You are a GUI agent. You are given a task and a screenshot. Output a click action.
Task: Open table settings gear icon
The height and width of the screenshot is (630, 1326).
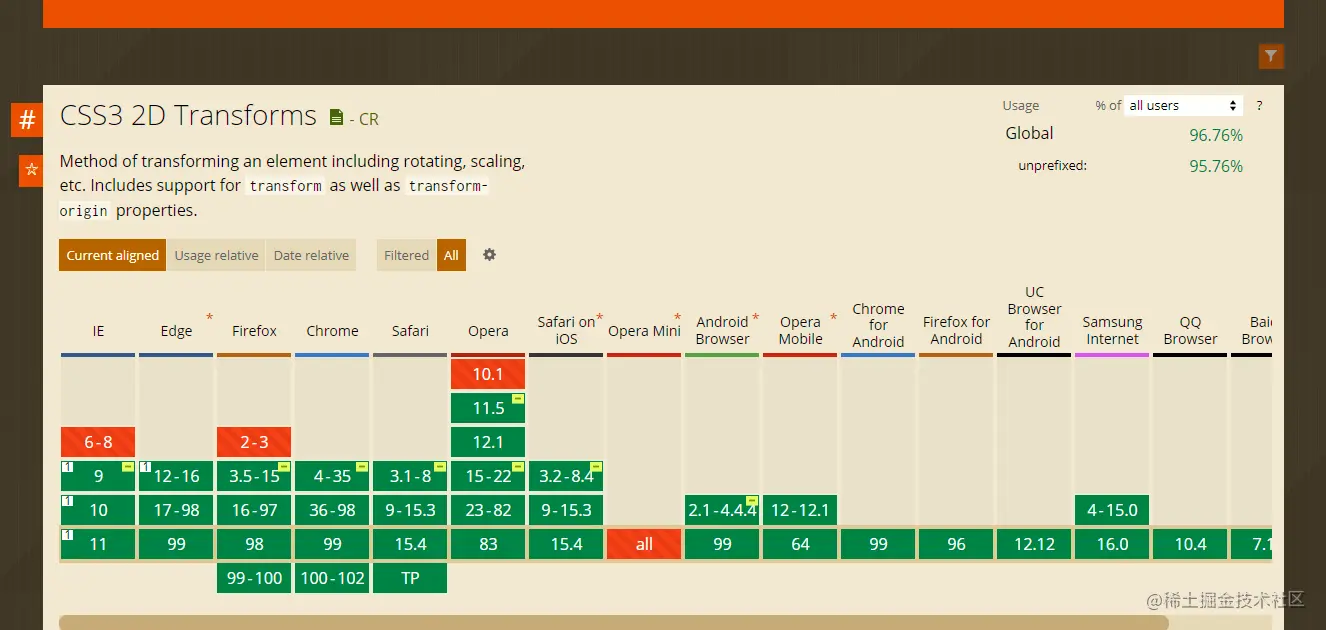(x=489, y=255)
